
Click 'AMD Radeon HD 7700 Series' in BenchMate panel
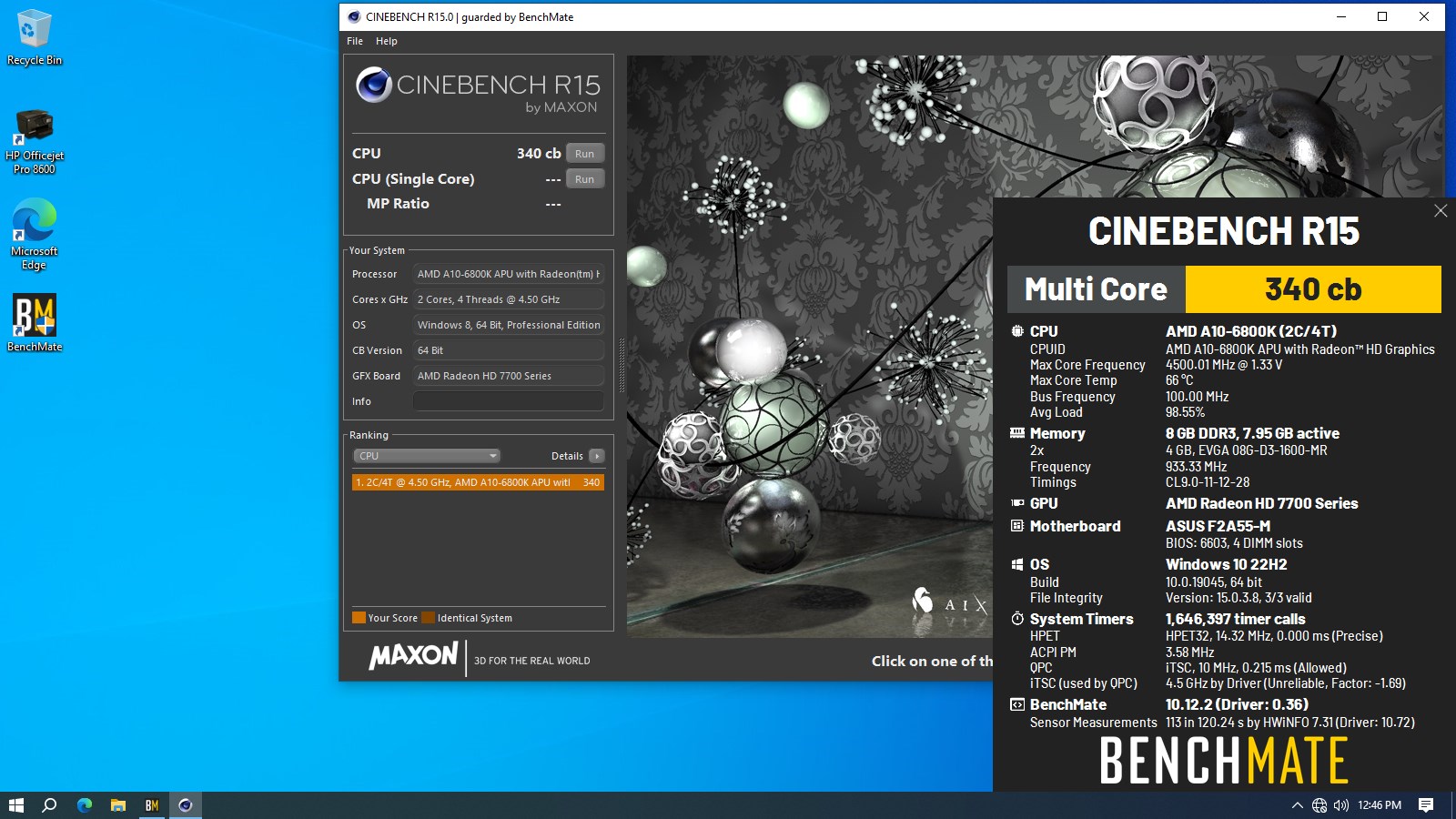tap(1261, 503)
